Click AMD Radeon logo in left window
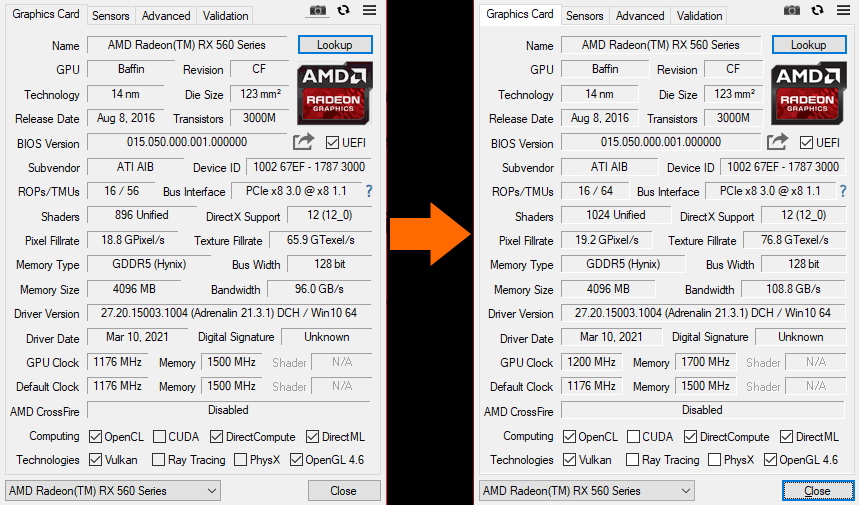Viewport: 859px width, 505px height. [335, 93]
